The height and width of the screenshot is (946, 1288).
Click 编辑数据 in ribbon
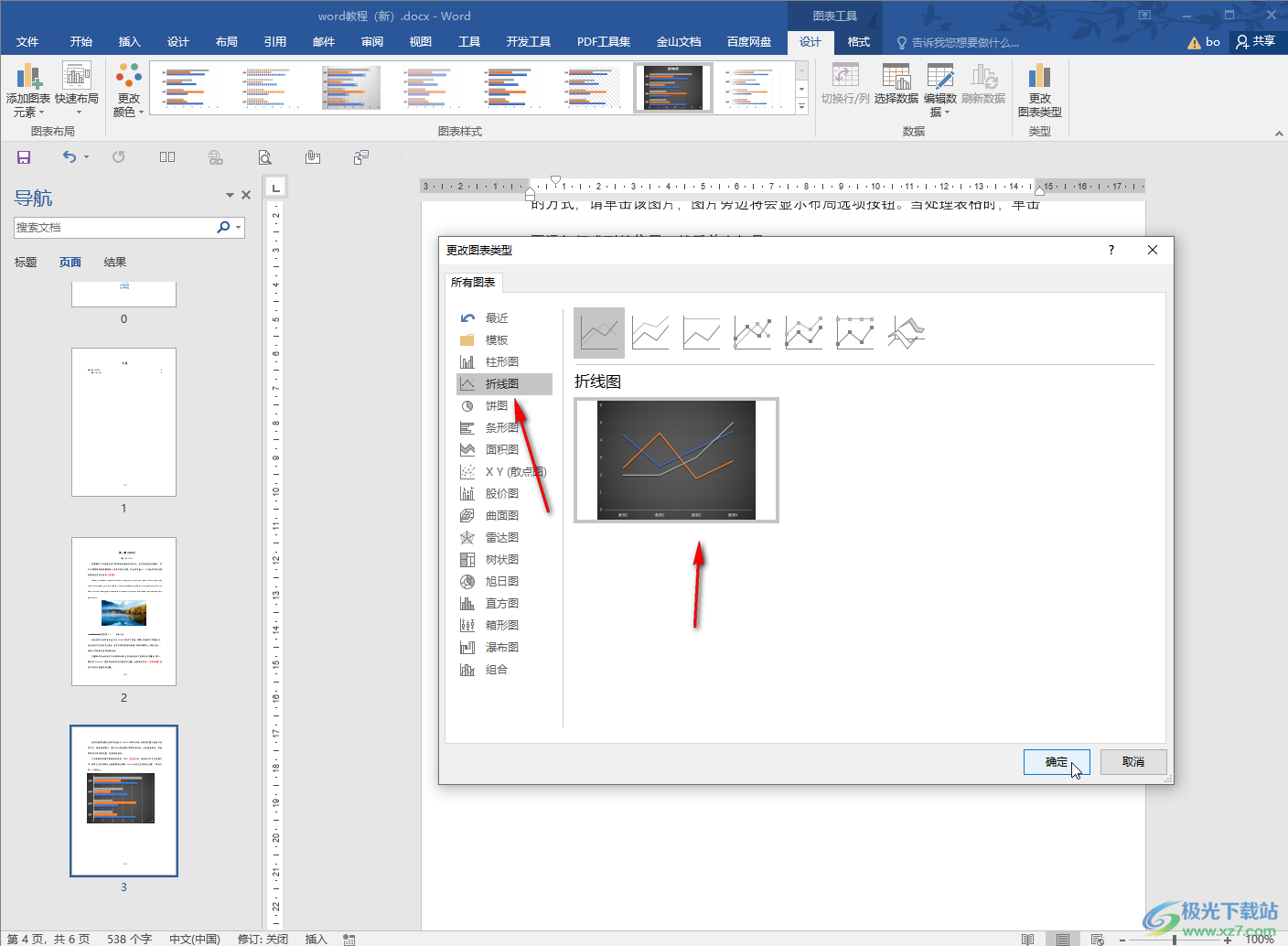click(x=940, y=90)
